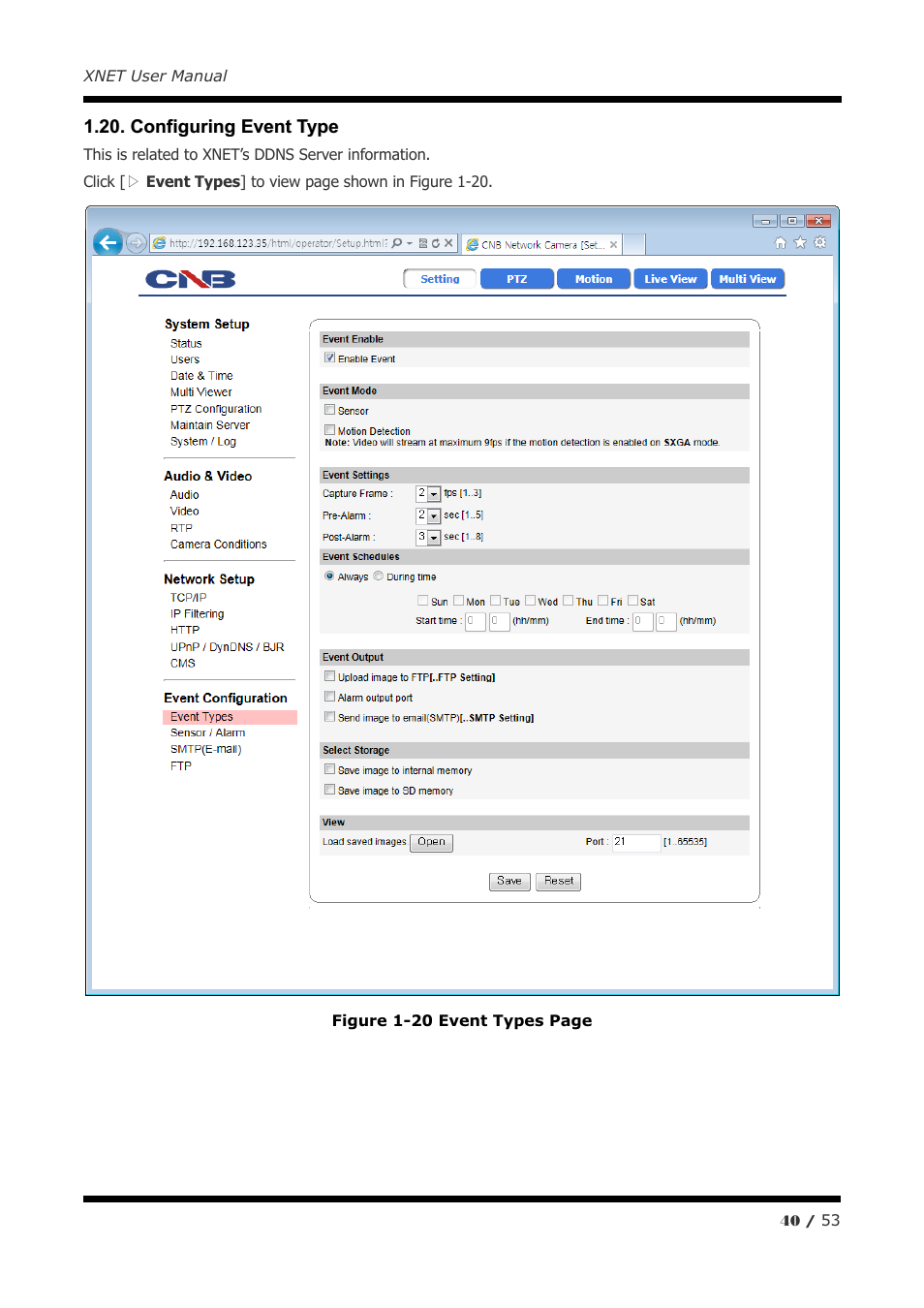924x1308 pixels.
Task: Open the Motion tab
Action: [x=594, y=279]
